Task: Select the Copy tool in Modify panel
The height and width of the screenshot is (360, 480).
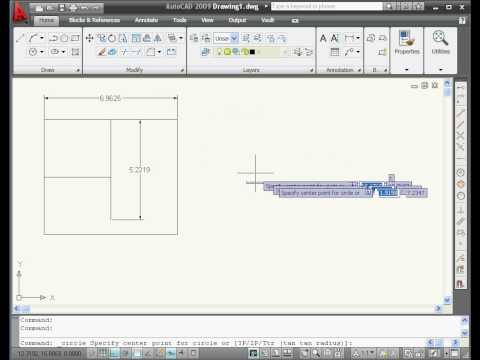Action: point(101,38)
